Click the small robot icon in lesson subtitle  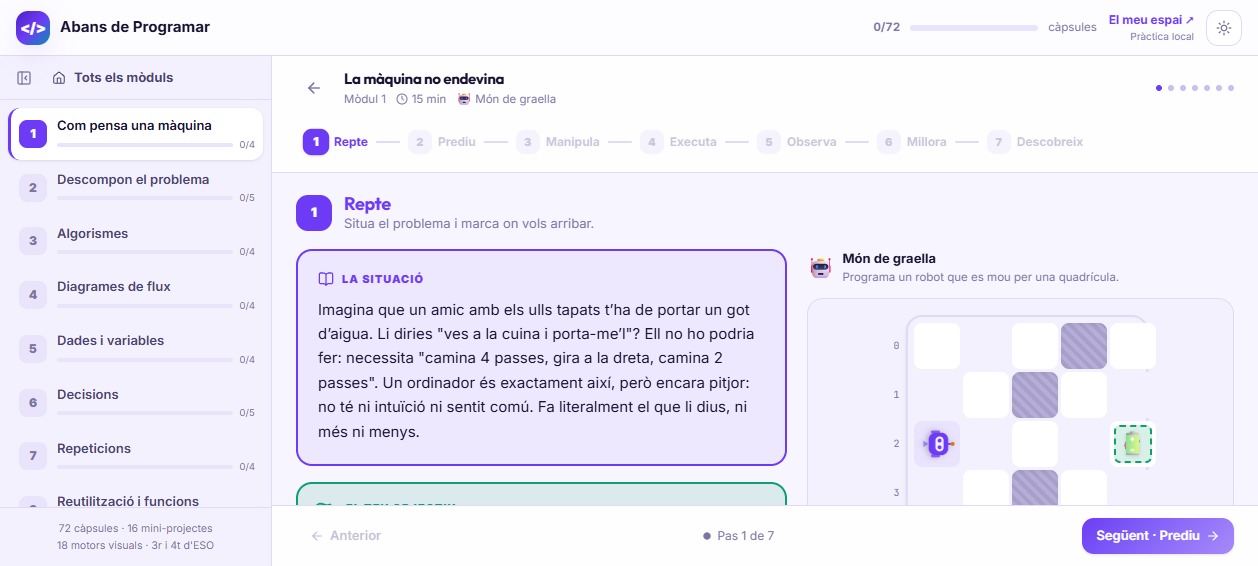[464, 99]
